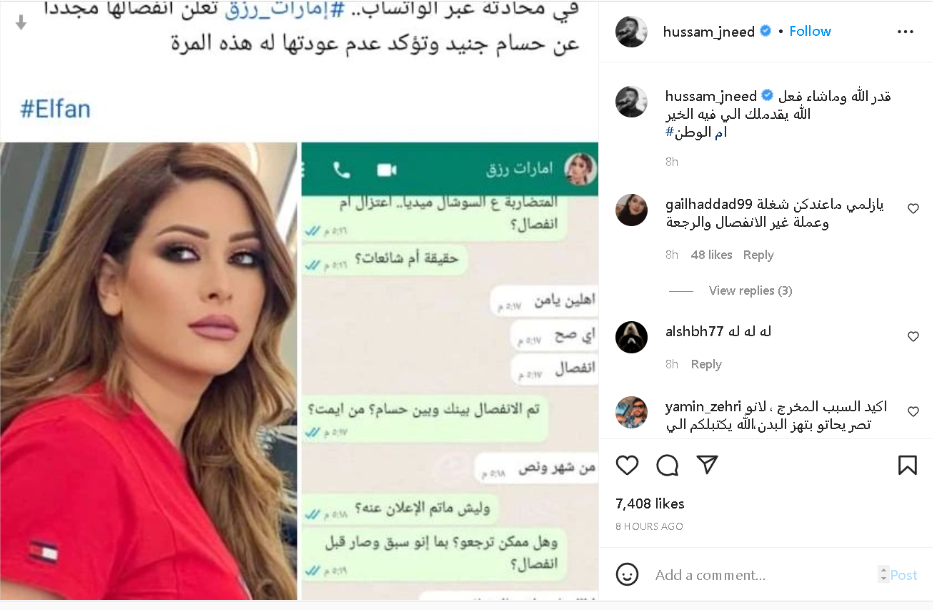Like yamin_zehri's comment
Image resolution: width=933 pixels, height=610 pixels.
[913, 411]
